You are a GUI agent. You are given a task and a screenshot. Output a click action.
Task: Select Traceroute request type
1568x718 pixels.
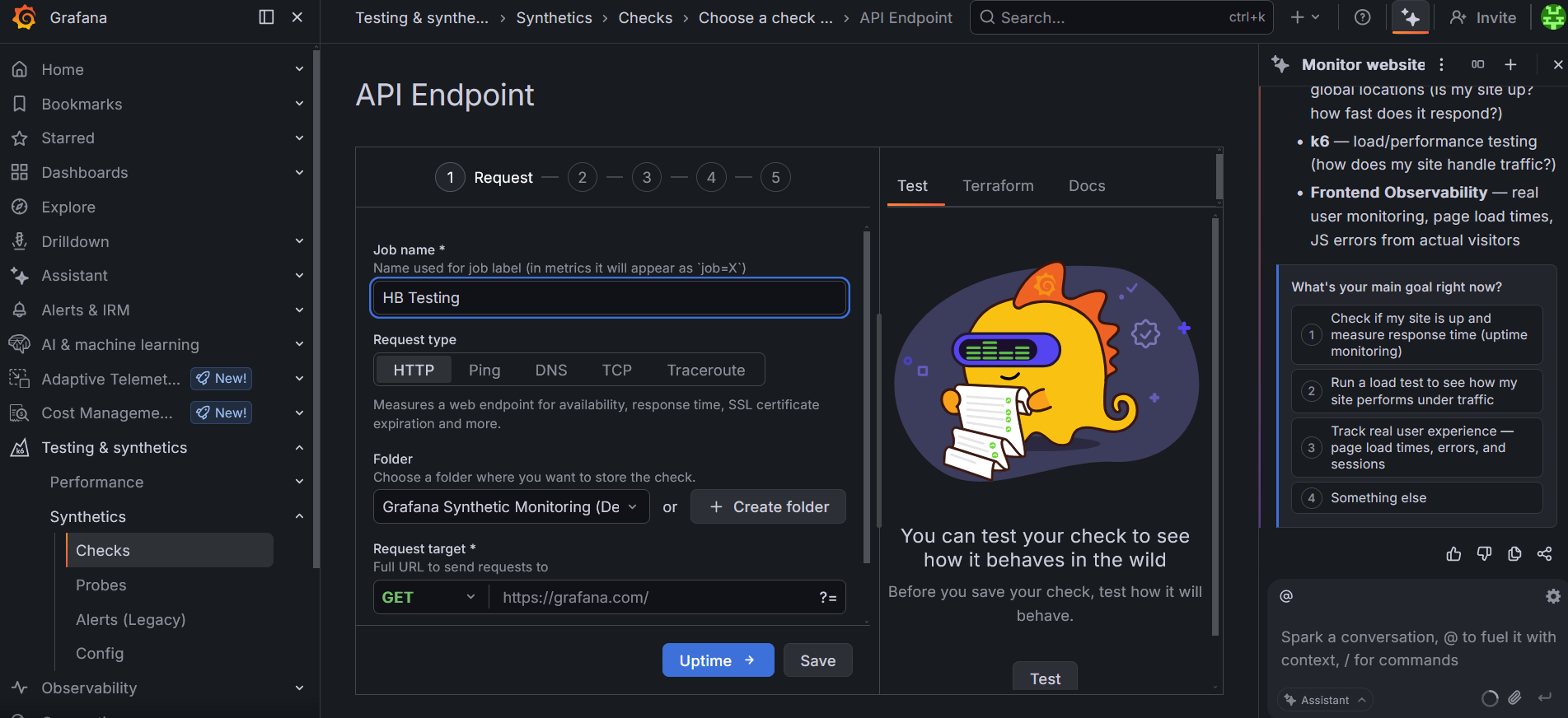706,370
